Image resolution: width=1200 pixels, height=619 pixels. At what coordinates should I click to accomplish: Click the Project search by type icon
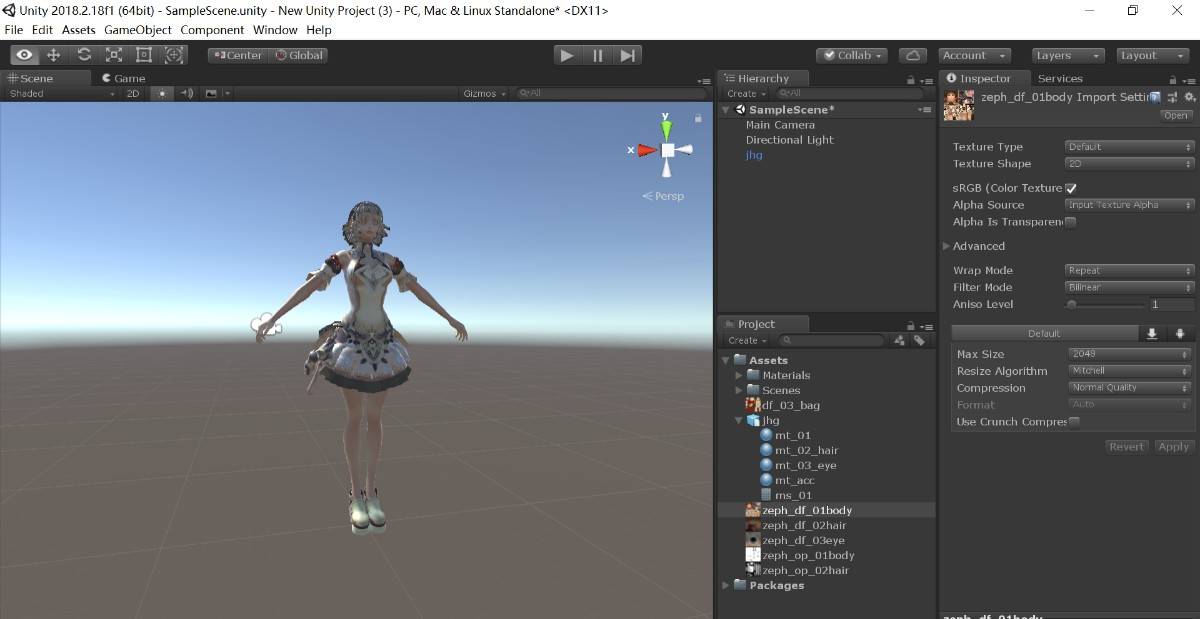tap(899, 340)
